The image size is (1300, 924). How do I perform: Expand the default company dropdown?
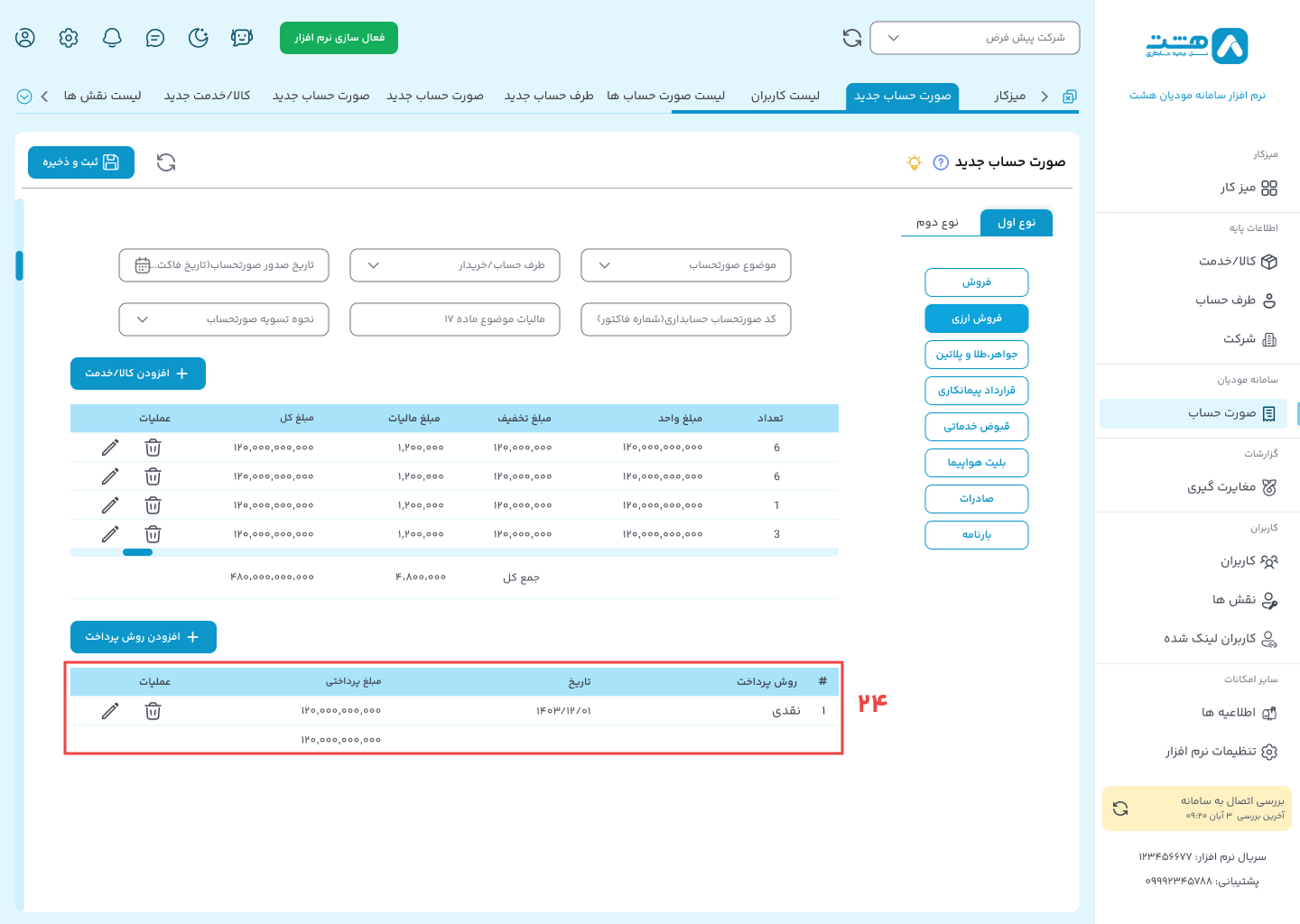coord(974,38)
